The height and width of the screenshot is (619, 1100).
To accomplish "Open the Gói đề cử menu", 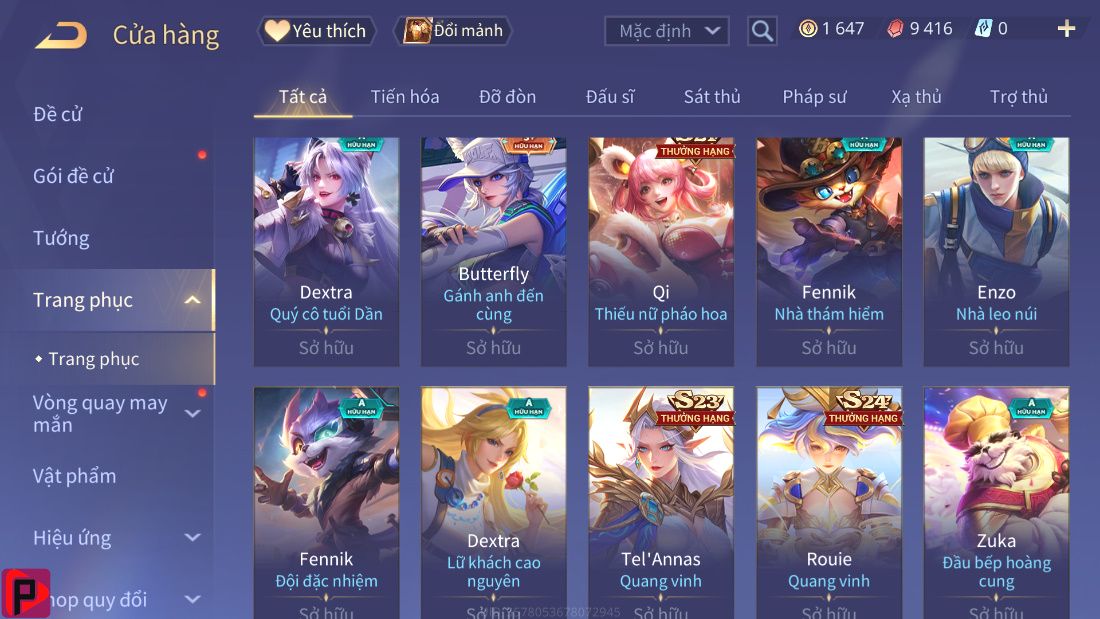I will pyautogui.click(x=73, y=176).
